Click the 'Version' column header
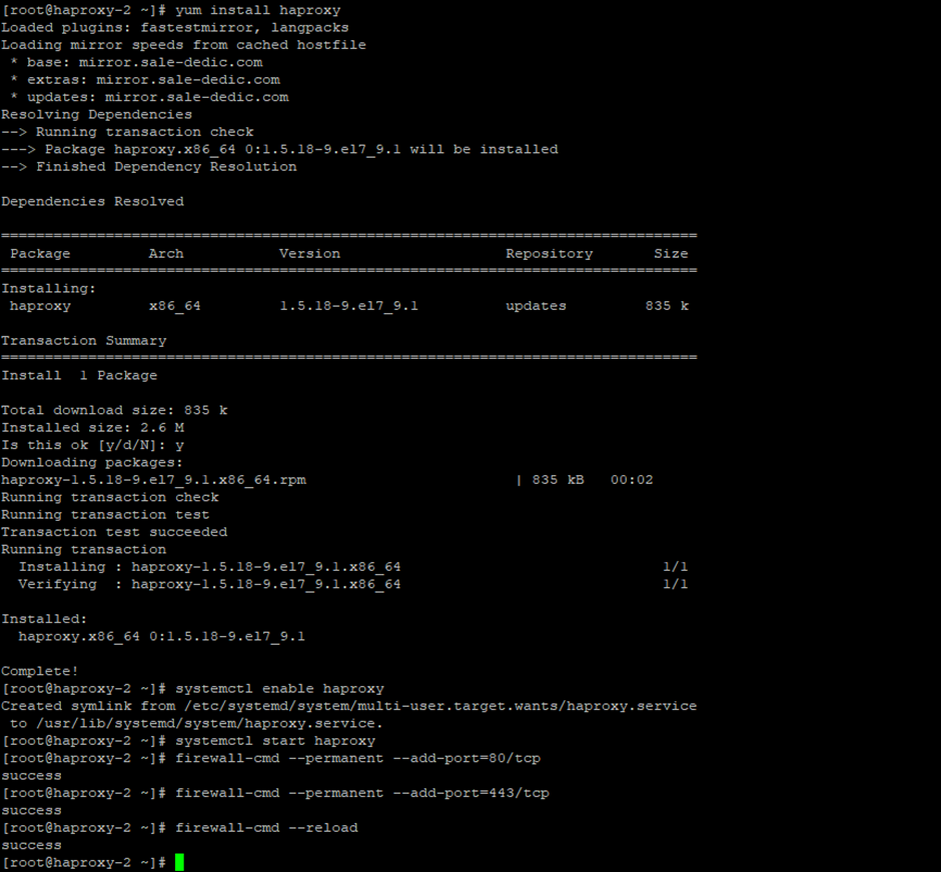This screenshot has height=872, width=941. point(310,254)
